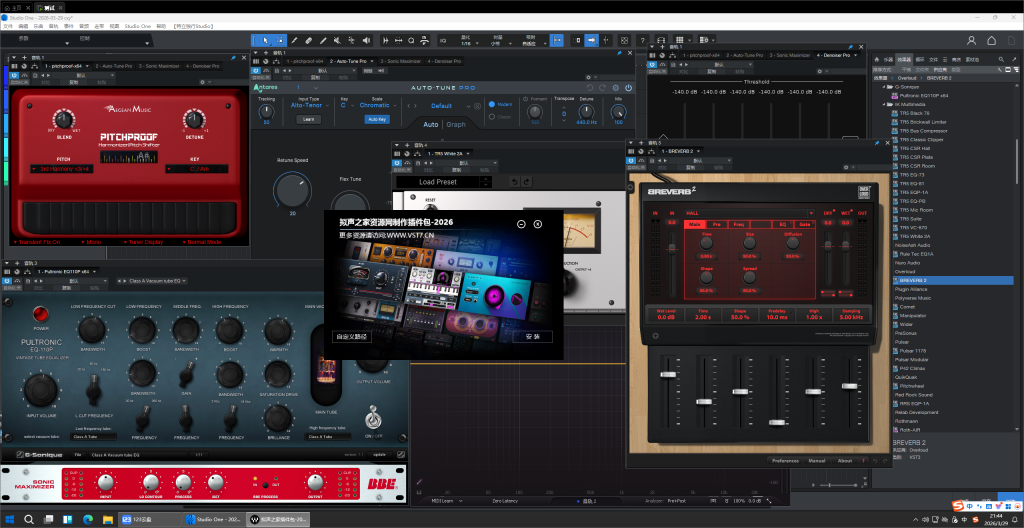Viewport: 1024px width, 528px height.
Task: Open the Windows taskbar search
Action: point(30,519)
